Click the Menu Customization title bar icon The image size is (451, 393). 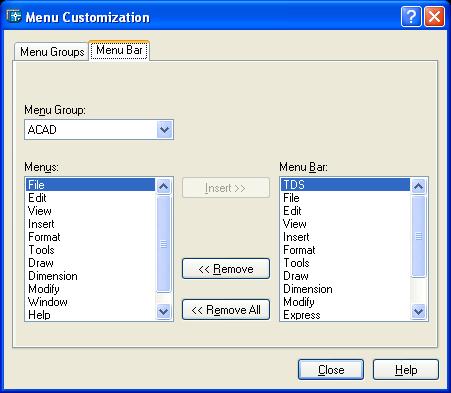[14, 16]
